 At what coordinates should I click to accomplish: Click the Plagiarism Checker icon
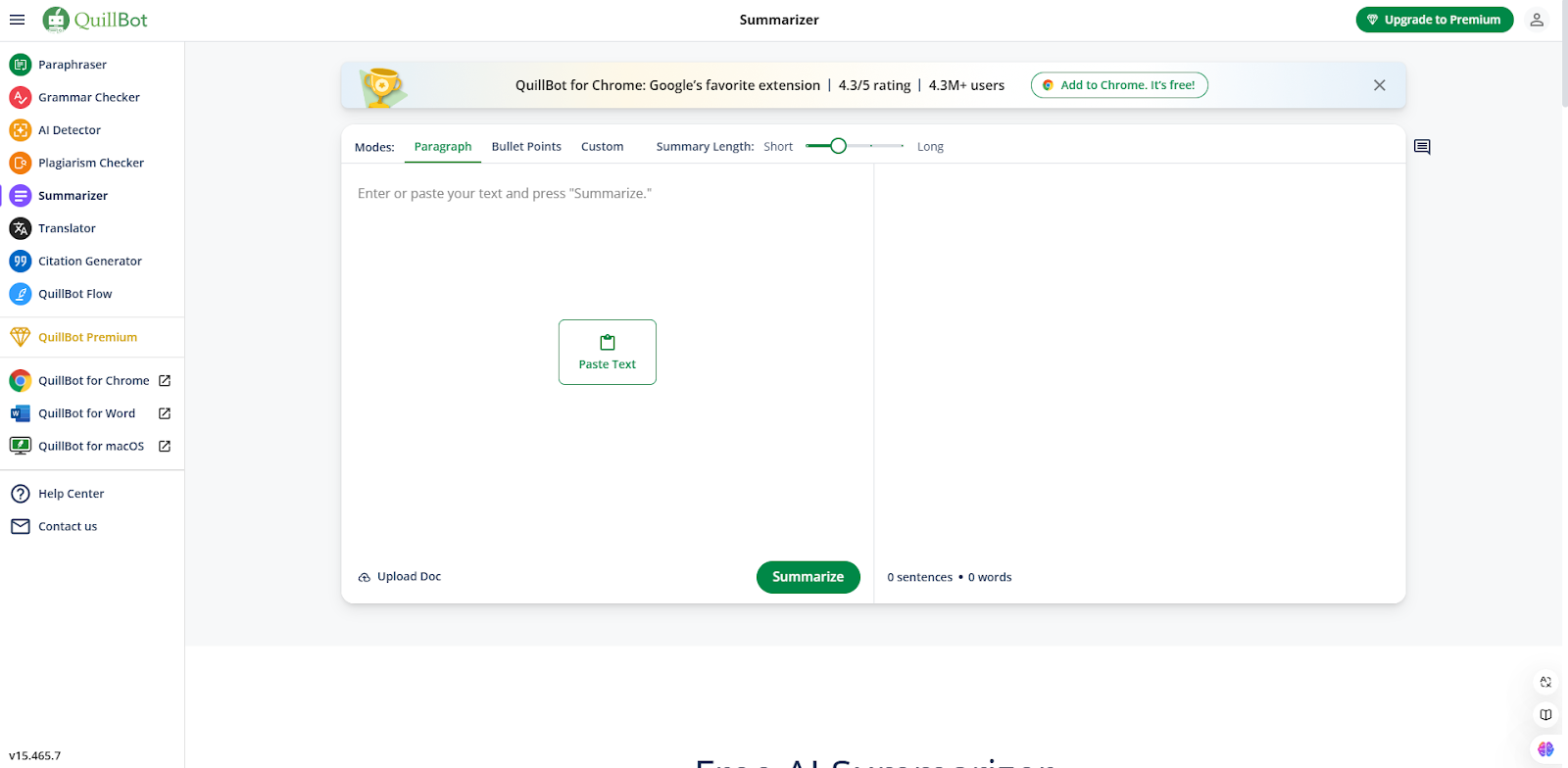tap(20, 163)
